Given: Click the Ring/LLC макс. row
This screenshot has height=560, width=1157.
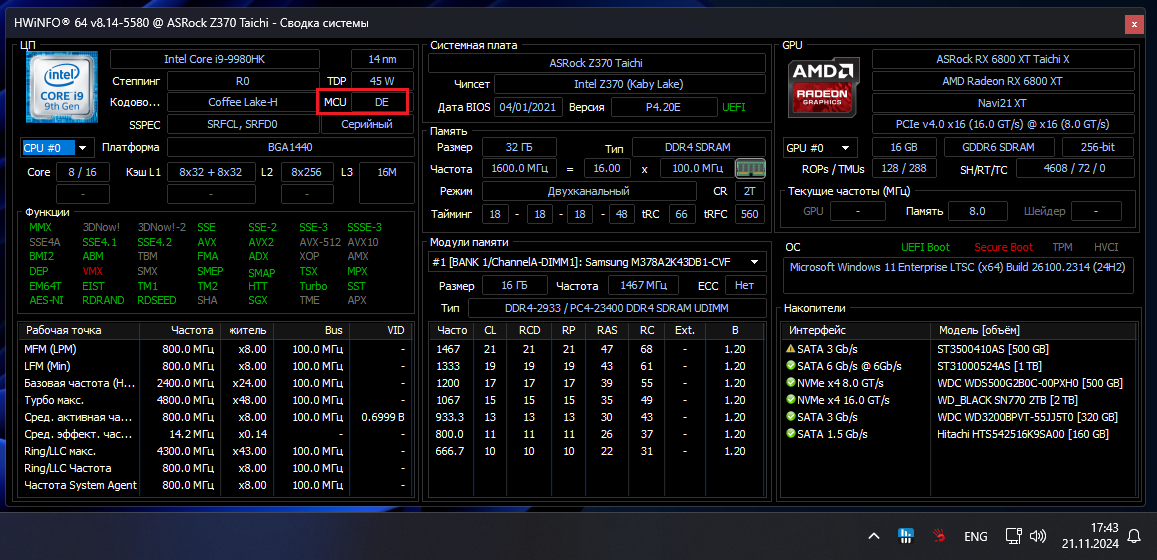Looking at the screenshot, I should pyautogui.click(x=215, y=451).
